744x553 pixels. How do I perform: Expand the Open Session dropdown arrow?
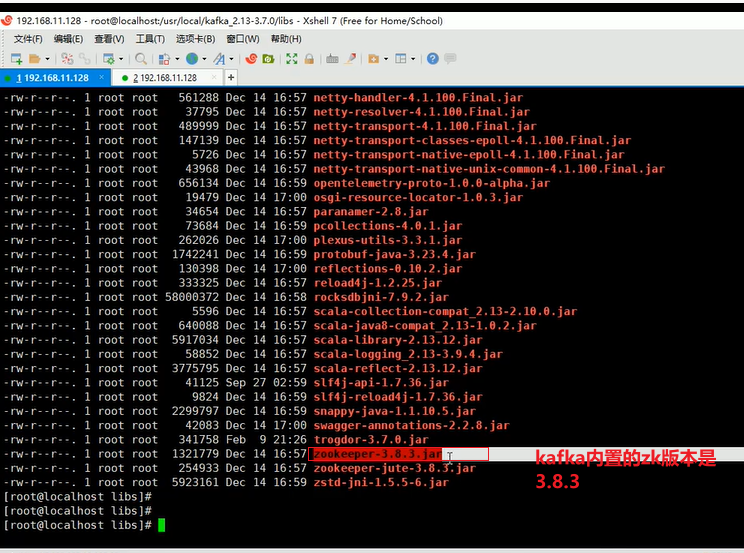click(47, 59)
